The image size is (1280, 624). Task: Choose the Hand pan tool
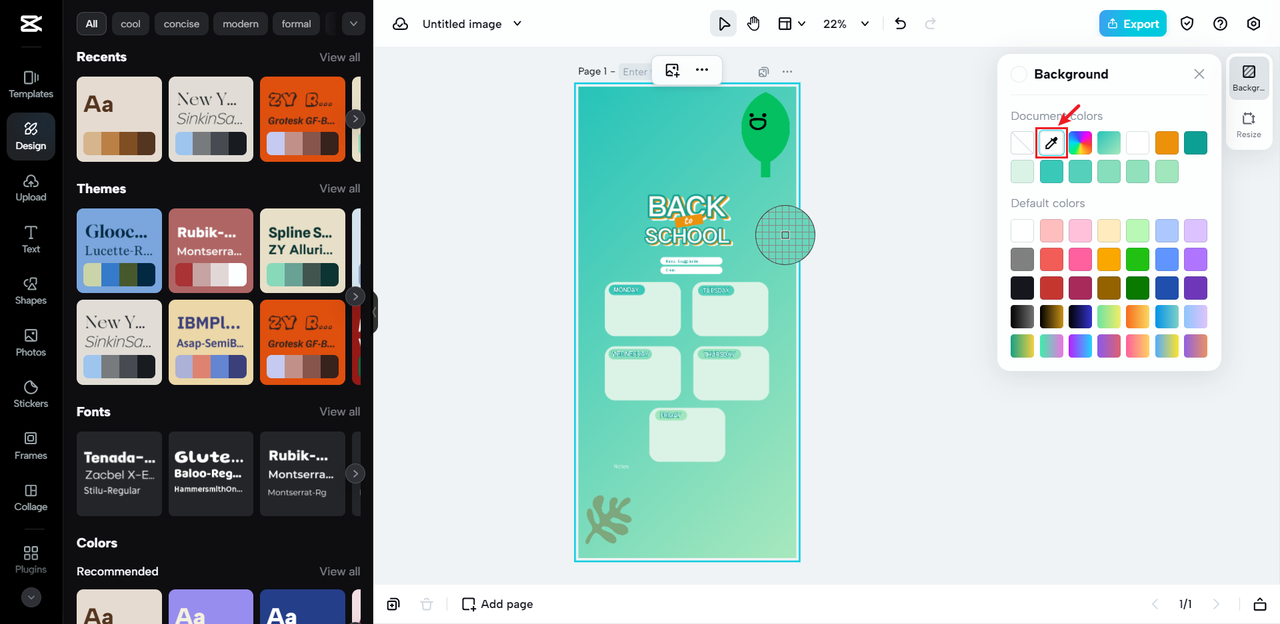(754, 24)
